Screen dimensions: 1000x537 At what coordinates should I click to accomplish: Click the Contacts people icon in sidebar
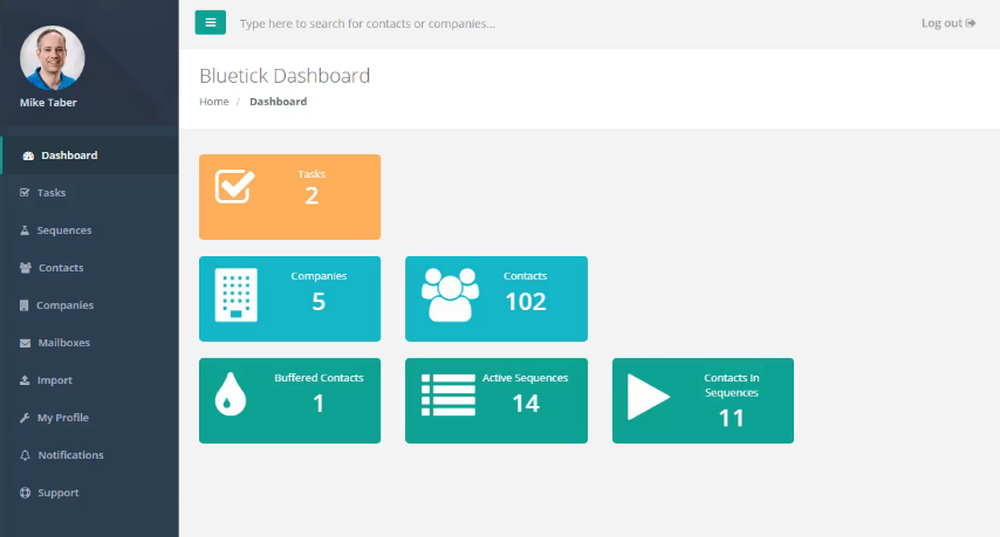[x=26, y=268]
